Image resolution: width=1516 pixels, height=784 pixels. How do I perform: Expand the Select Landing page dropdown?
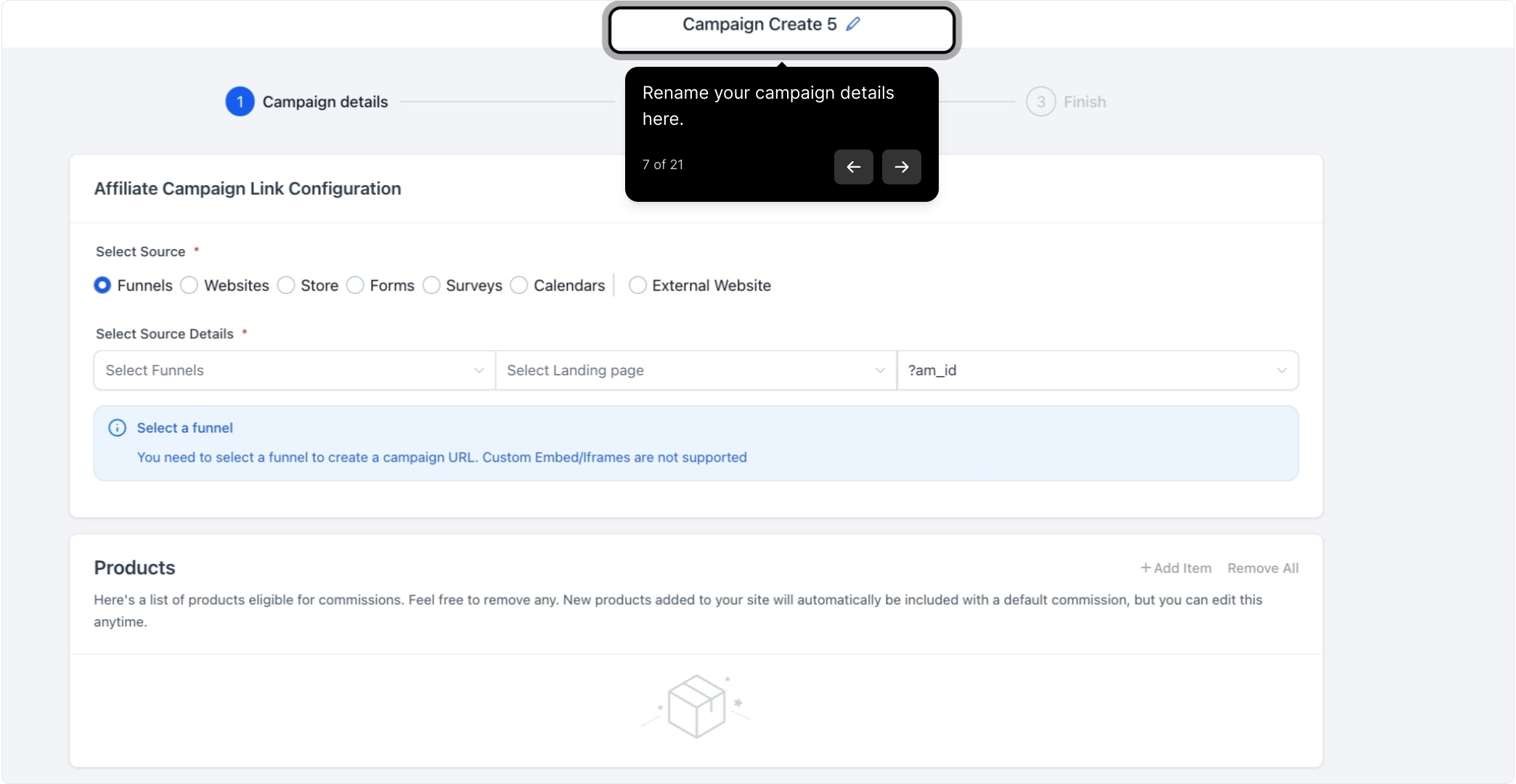tap(696, 370)
